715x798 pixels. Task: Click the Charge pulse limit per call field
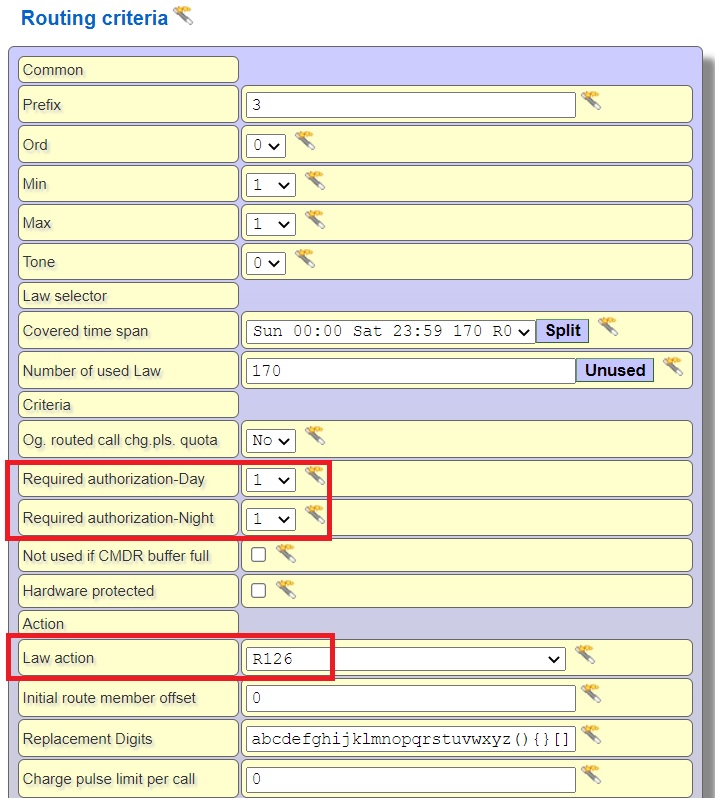[410, 779]
